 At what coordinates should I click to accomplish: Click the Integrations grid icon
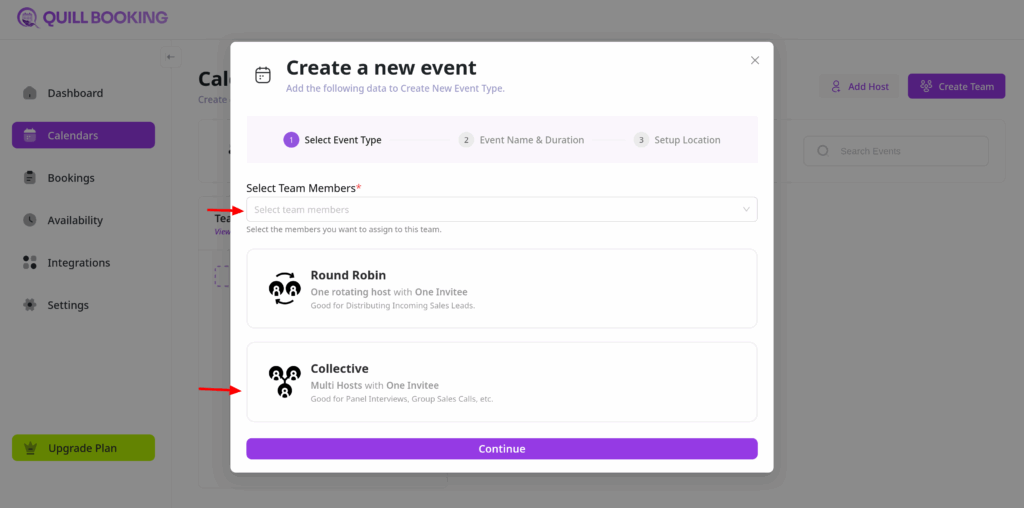coord(30,263)
